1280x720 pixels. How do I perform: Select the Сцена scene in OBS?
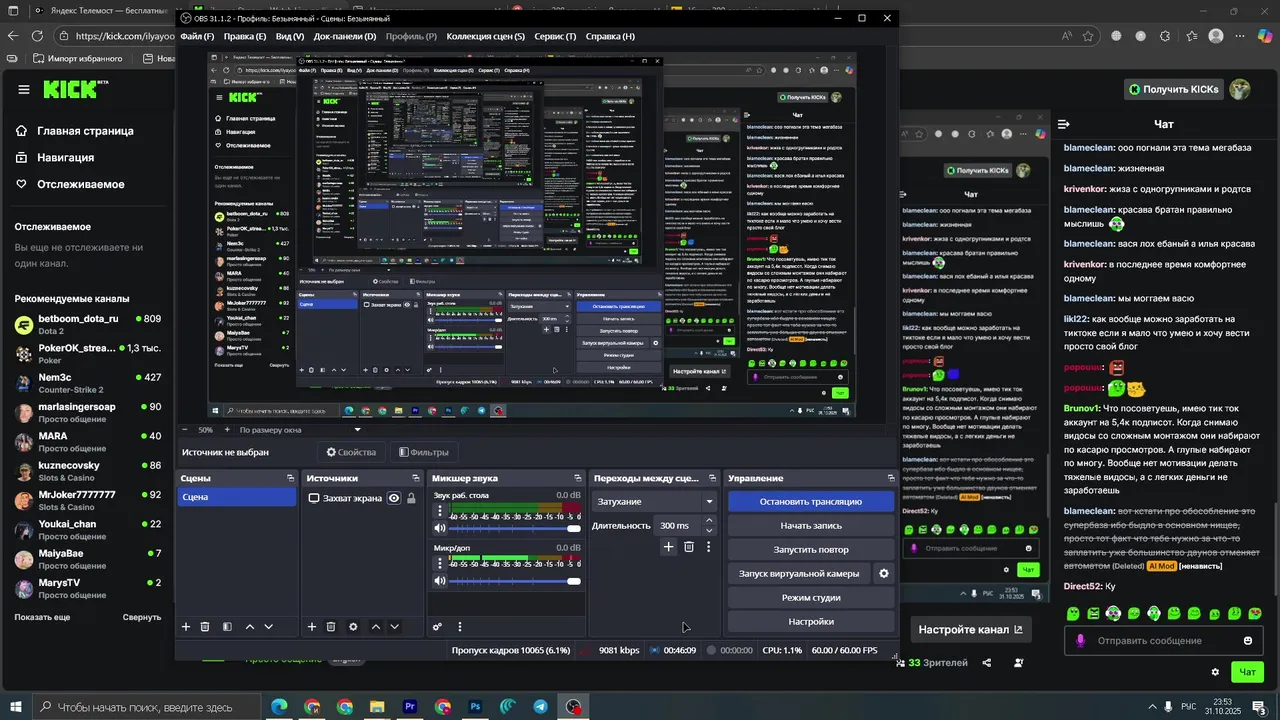237,497
